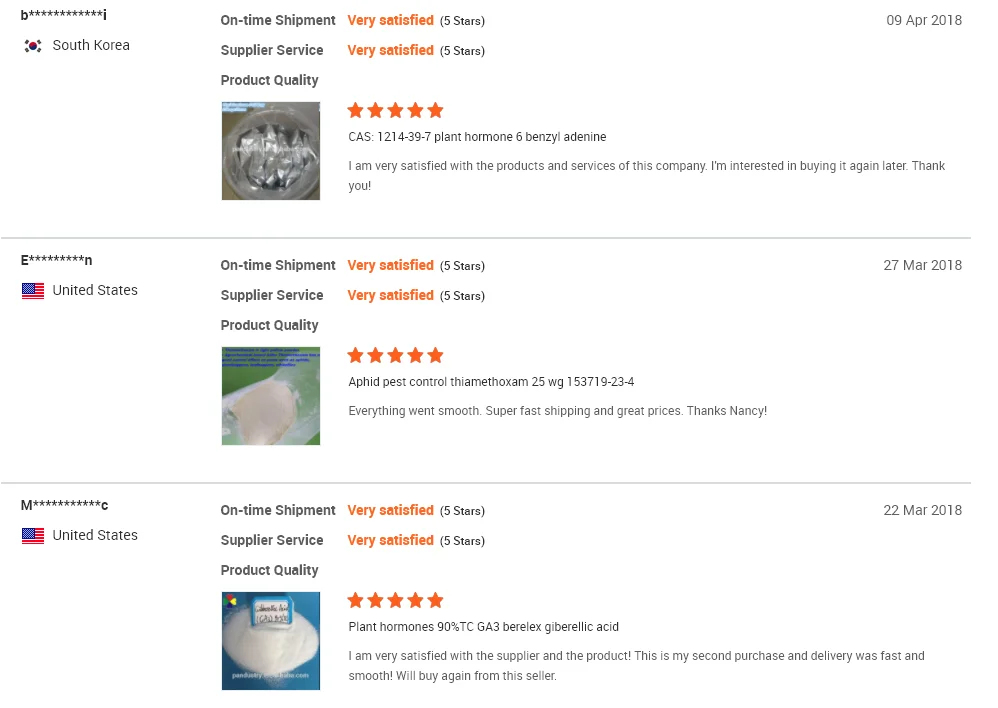Click the 27 Mar 2018 review date
The height and width of the screenshot is (708, 998).
coord(922,265)
